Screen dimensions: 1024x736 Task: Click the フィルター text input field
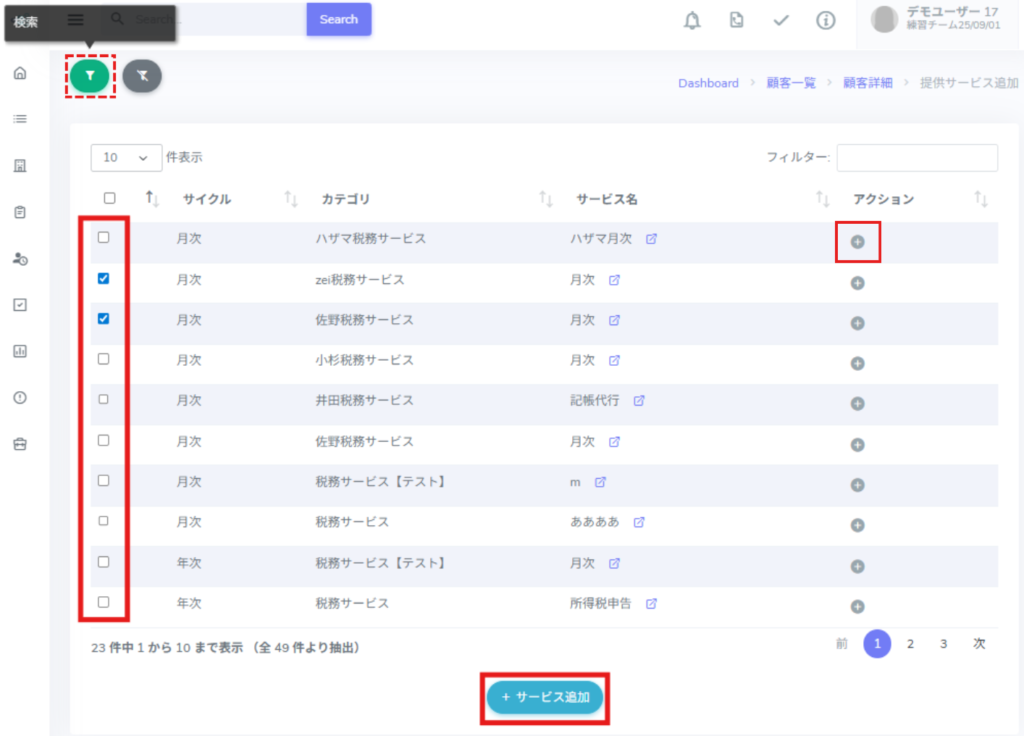click(x=917, y=158)
